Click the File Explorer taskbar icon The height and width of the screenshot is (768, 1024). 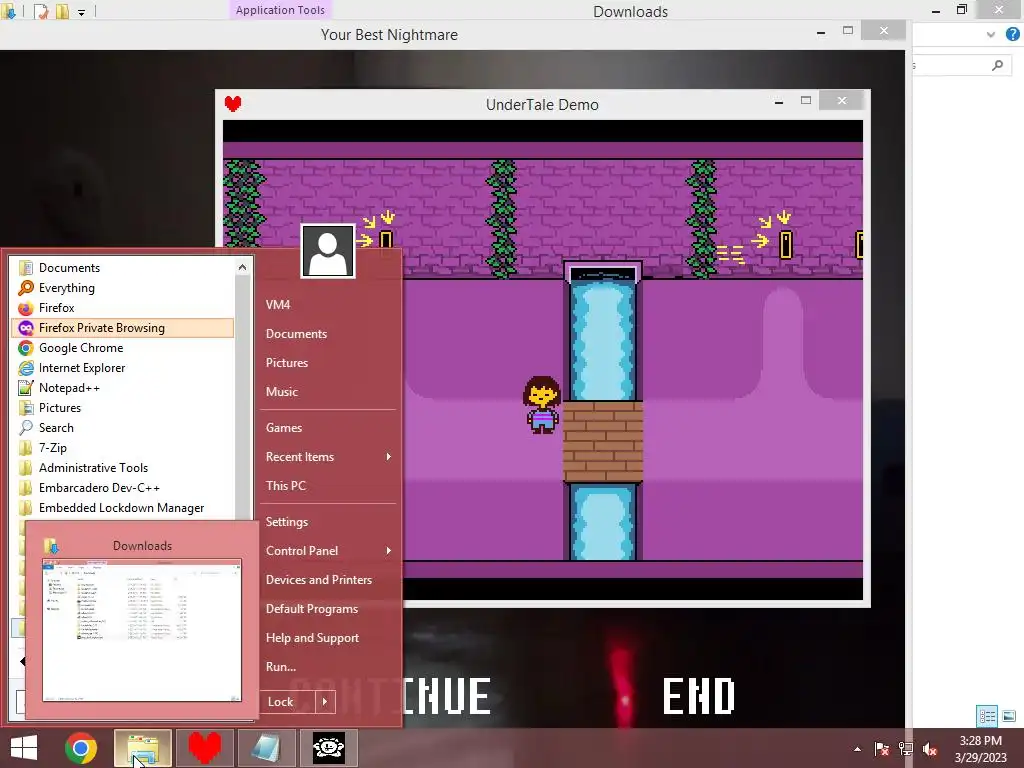[x=143, y=748]
